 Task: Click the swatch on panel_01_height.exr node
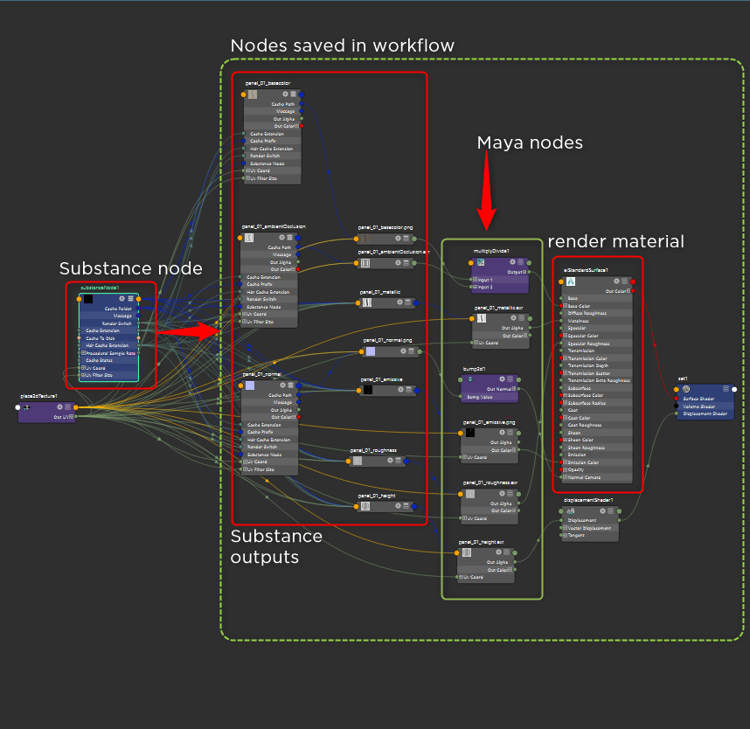point(467,552)
